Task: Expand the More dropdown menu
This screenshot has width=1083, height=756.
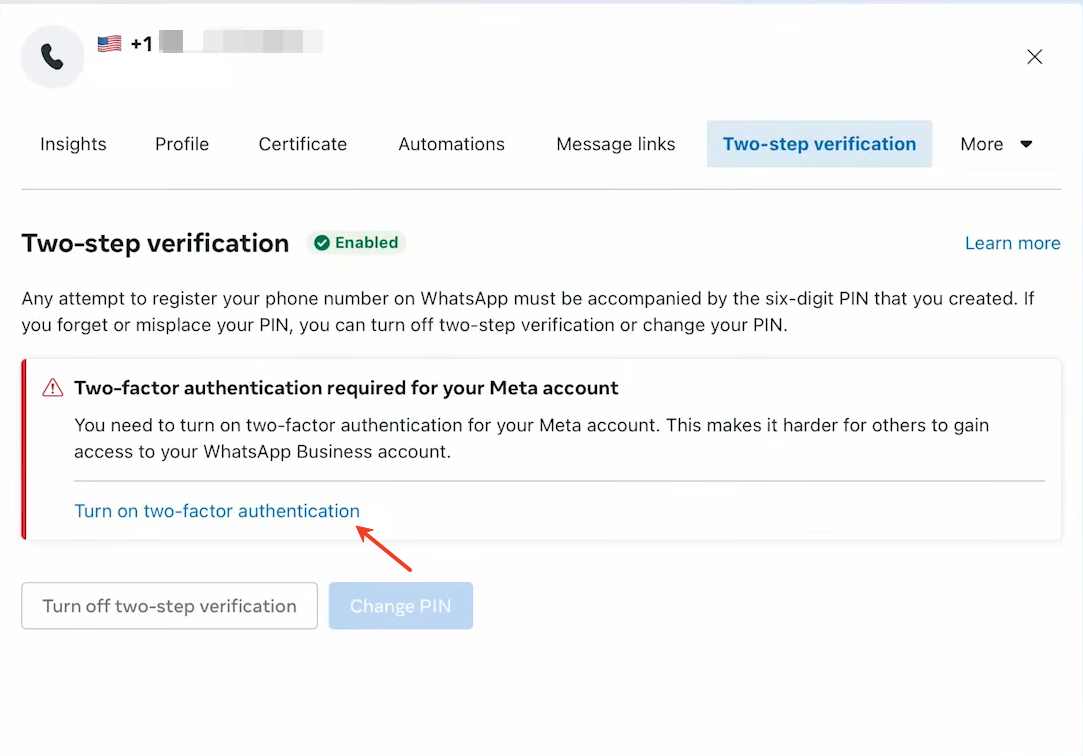Action: coord(996,144)
